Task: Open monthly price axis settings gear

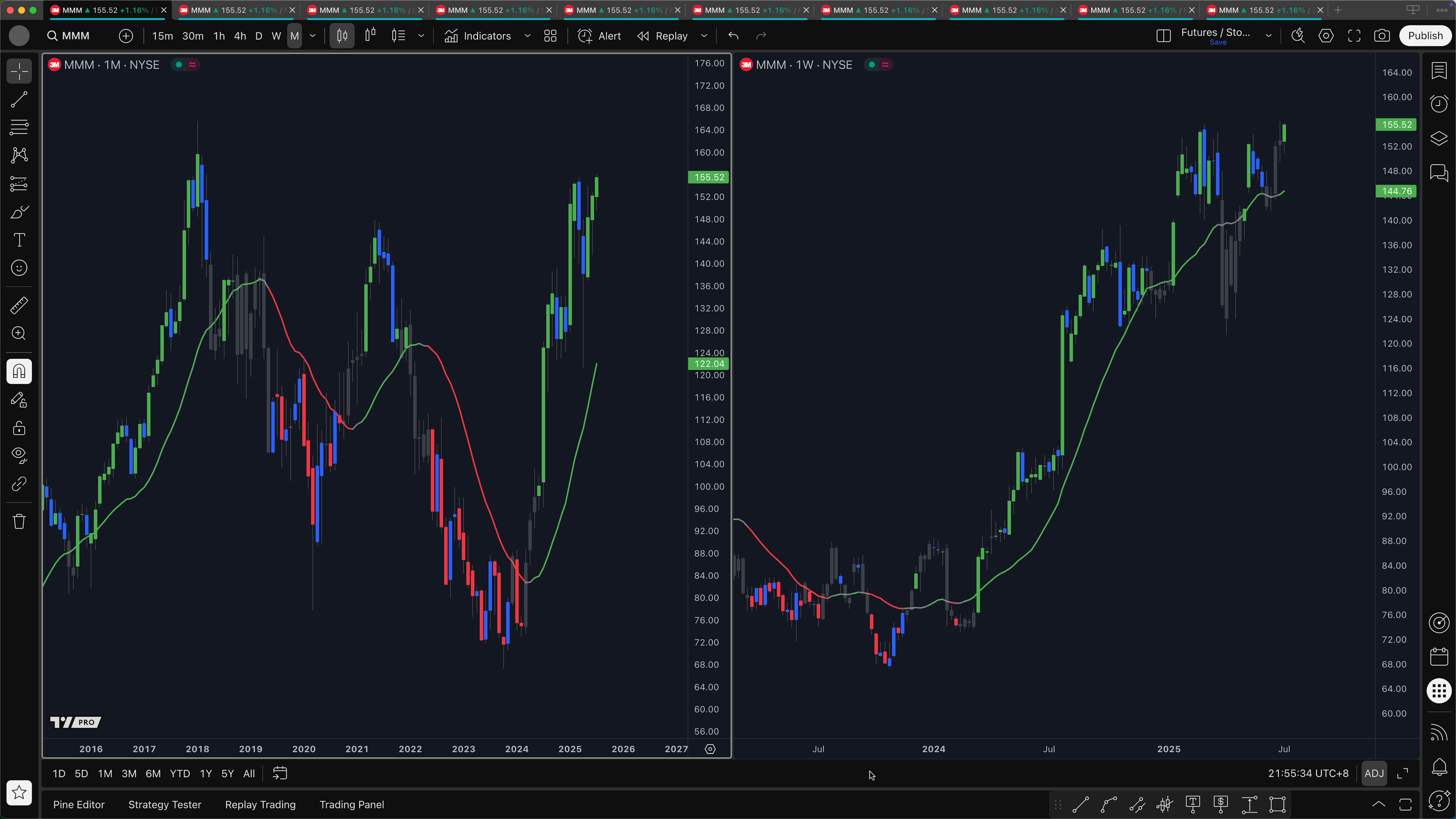Action: pos(711,749)
